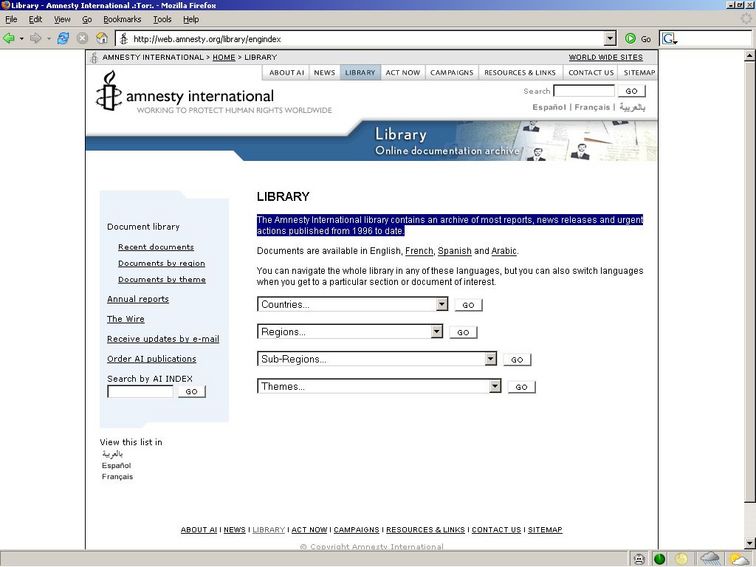Viewport: 756px width, 567px height.
Task: Open the CONTACT US tab in top navigation
Action: pyautogui.click(x=591, y=72)
